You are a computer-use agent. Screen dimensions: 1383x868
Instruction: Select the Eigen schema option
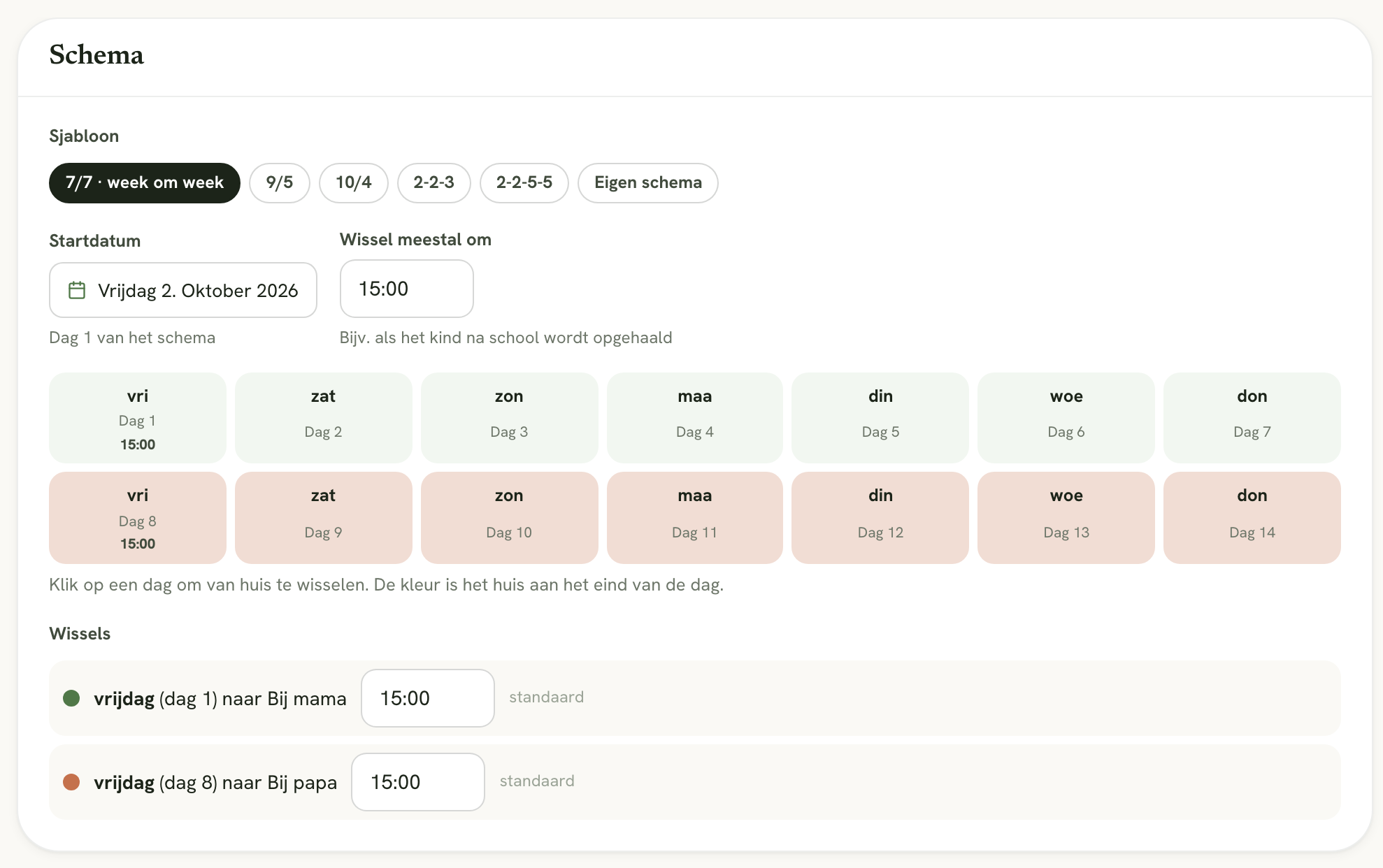coord(648,183)
